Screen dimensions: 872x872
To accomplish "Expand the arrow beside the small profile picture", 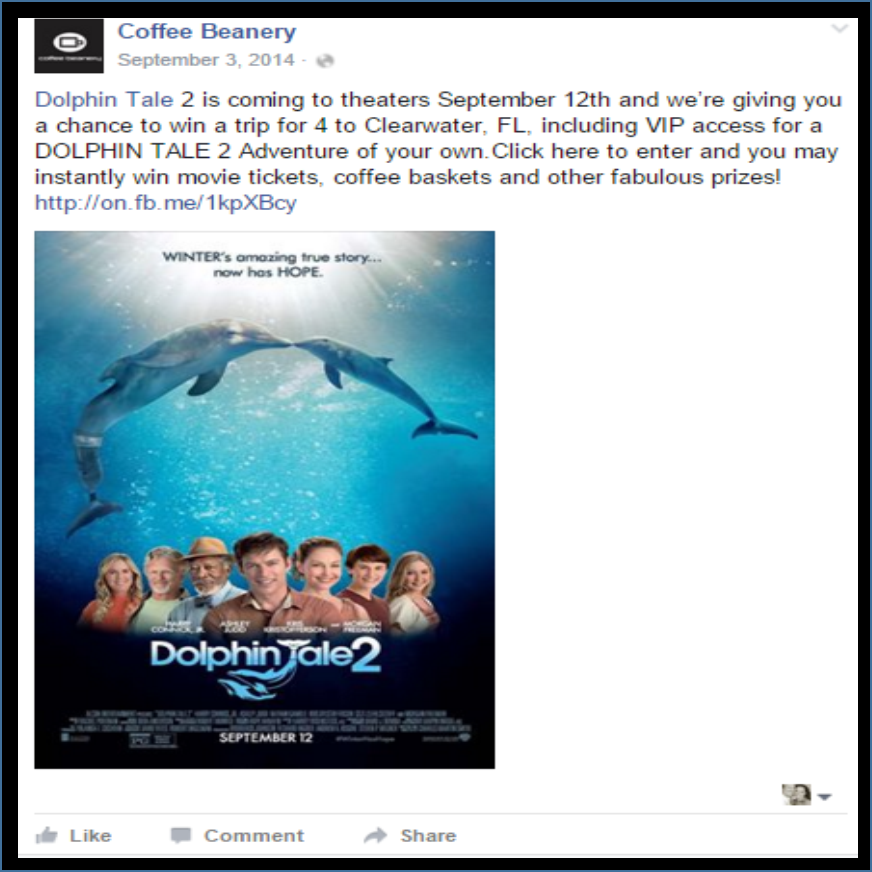I will [825, 796].
